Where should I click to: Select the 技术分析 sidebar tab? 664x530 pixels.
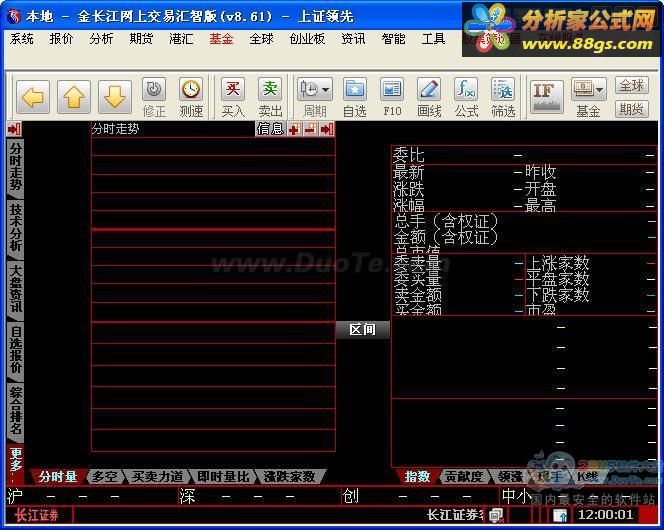15,229
